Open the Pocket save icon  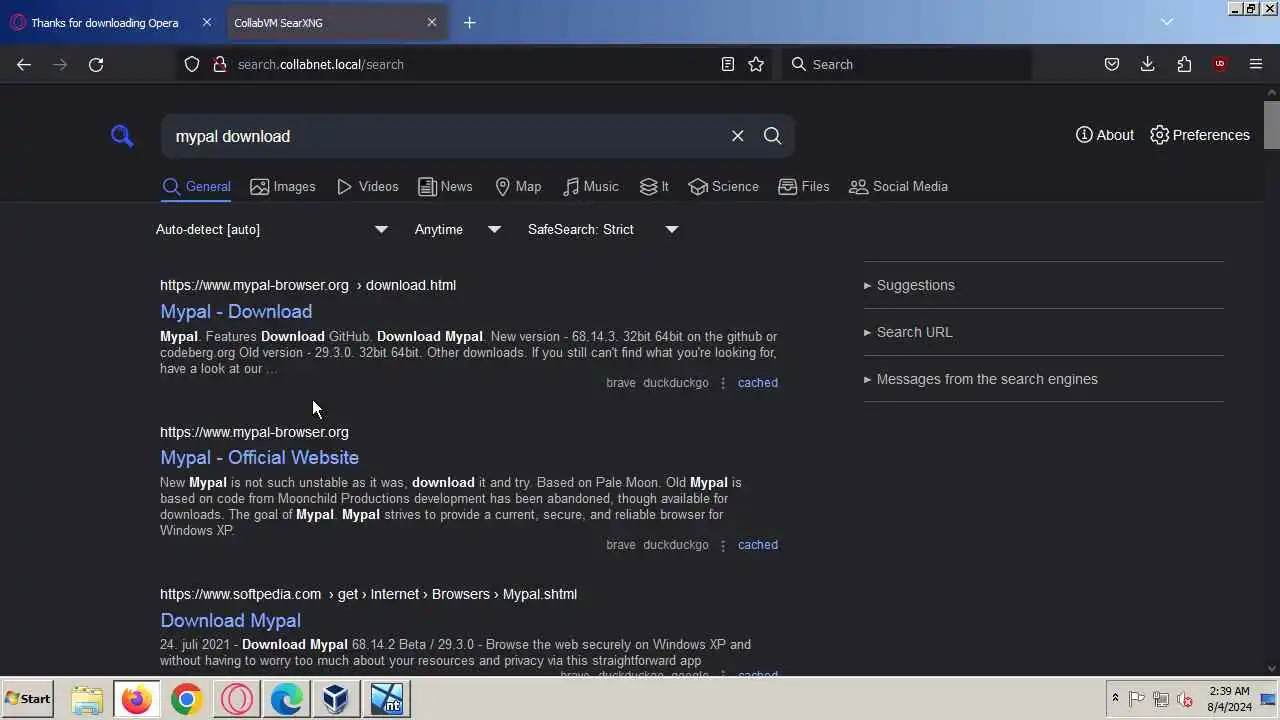pos(1112,64)
